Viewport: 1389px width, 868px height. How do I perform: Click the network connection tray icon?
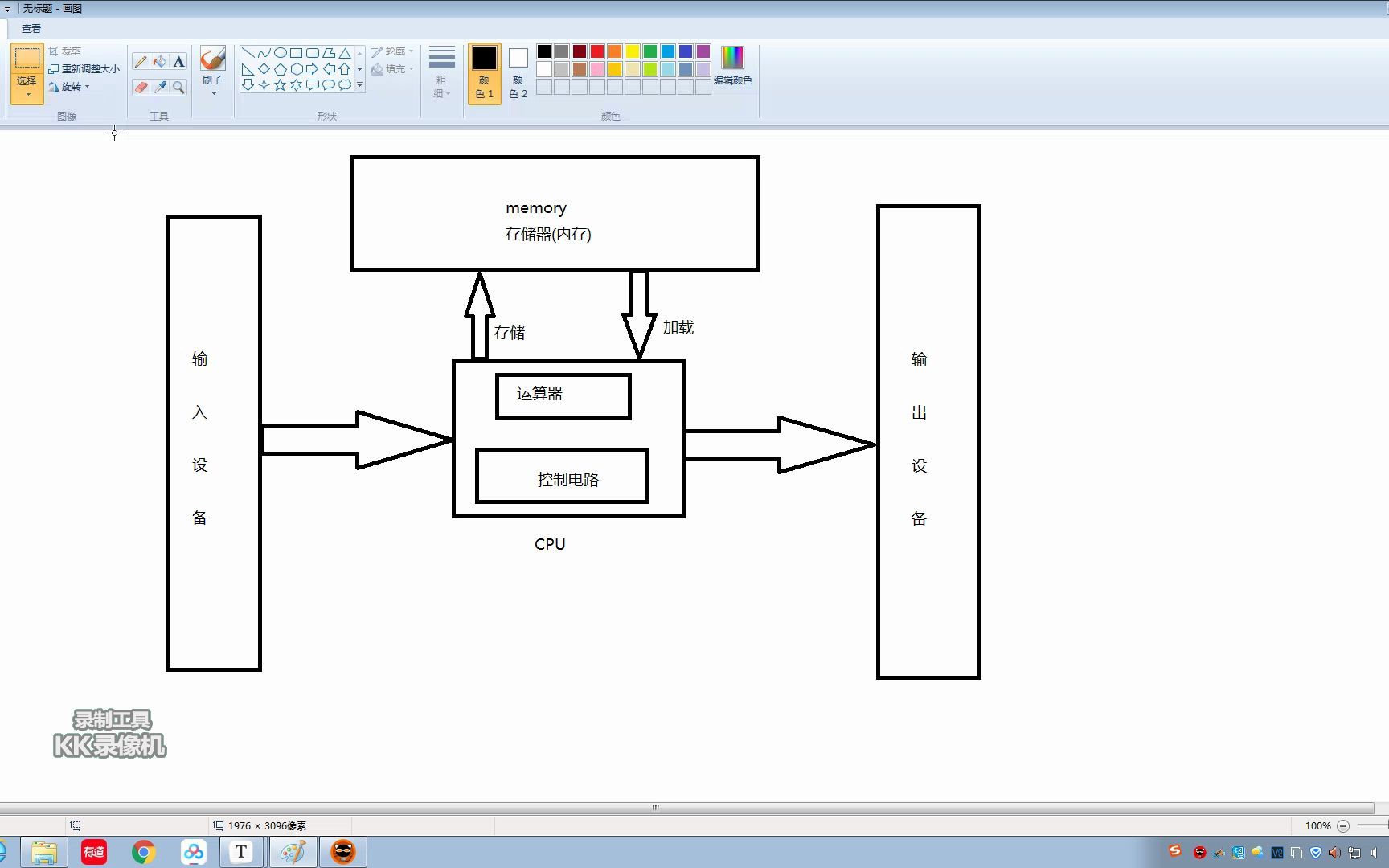click(x=1354, y=853)
